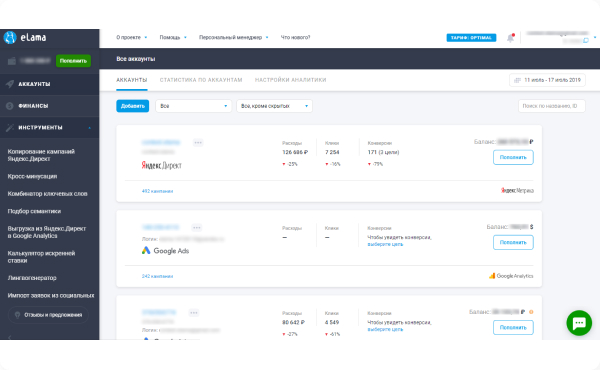Switch to 'Статистика по аккаунтам' tab
The image size is (600, 370).
(201, 80)
